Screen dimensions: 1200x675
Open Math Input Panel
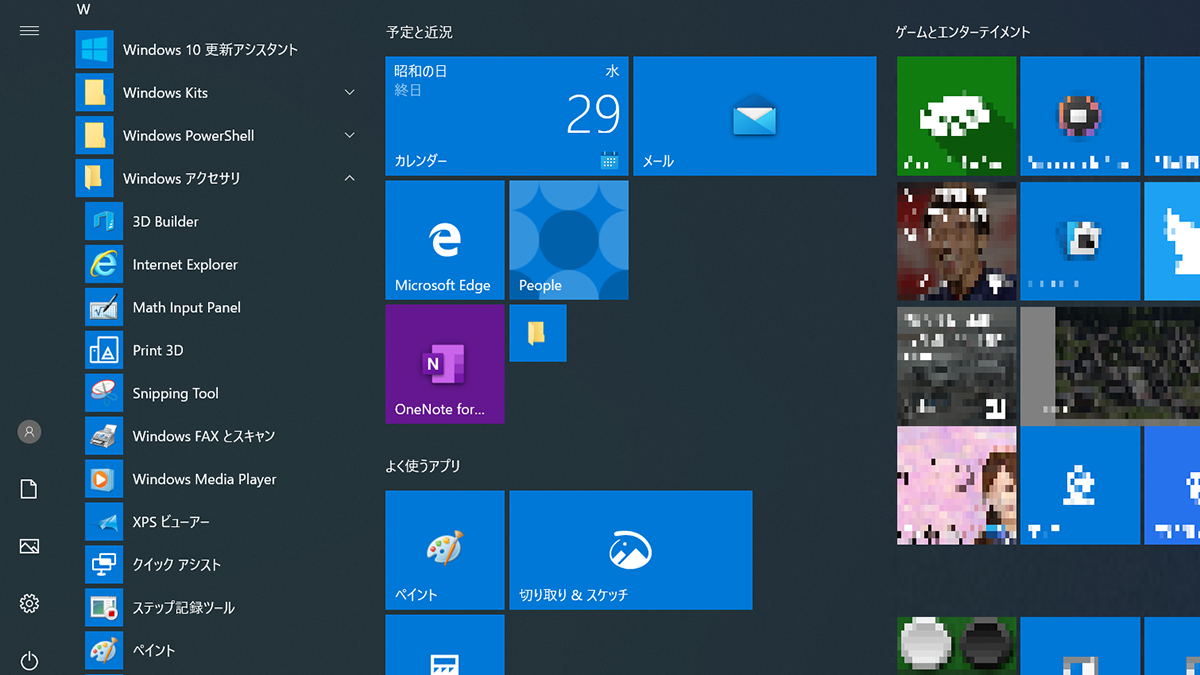point(186,308)
